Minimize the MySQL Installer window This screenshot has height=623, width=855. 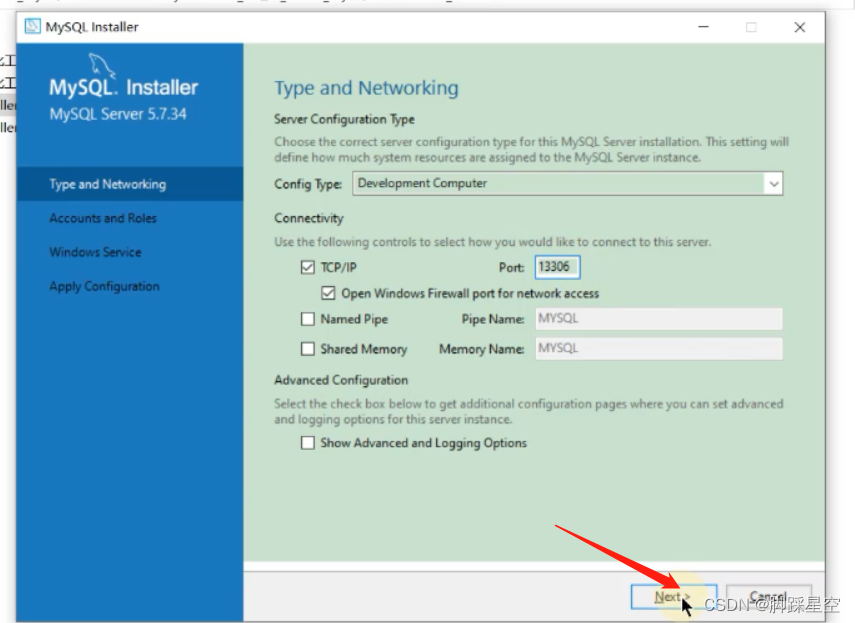click(x=703, y=27)
